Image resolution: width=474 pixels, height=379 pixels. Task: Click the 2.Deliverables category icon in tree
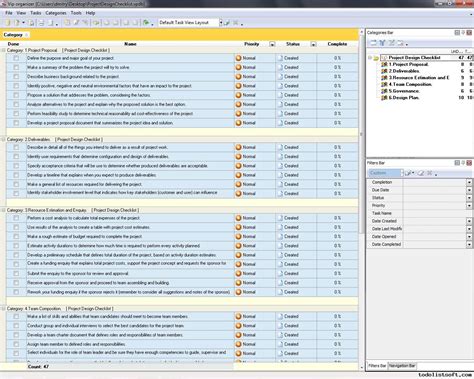coord(384,71)
